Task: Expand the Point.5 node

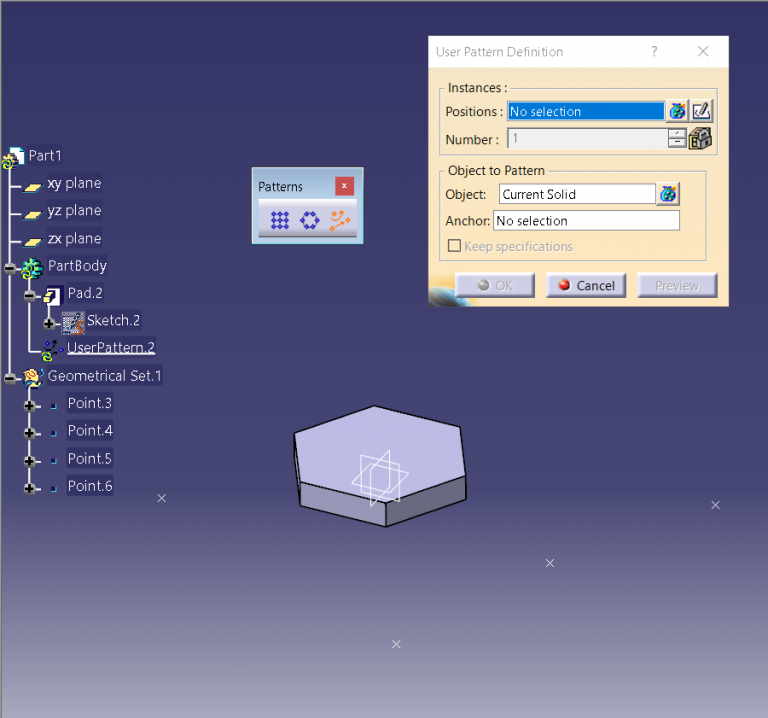Action: [x=29, y=461]
